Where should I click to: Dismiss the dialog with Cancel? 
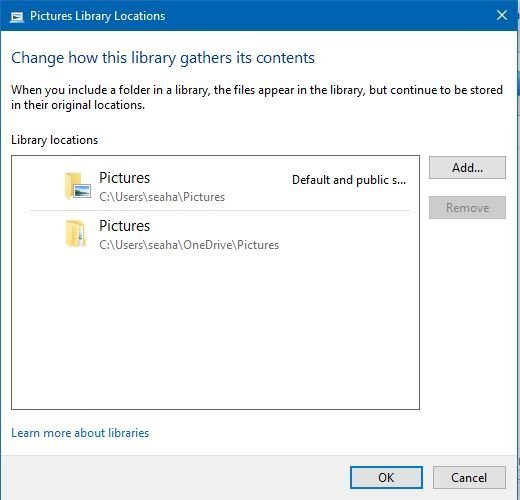tap(469, 477)
